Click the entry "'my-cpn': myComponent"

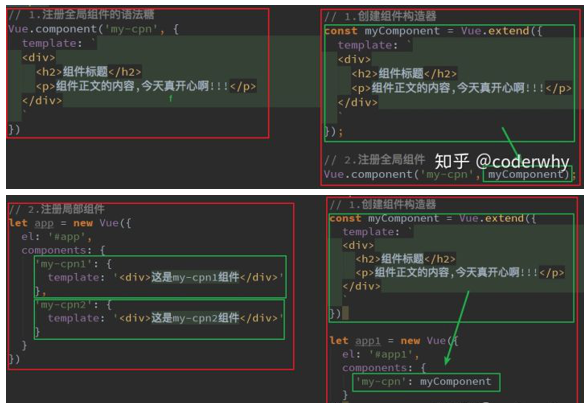tap(423, 382)
